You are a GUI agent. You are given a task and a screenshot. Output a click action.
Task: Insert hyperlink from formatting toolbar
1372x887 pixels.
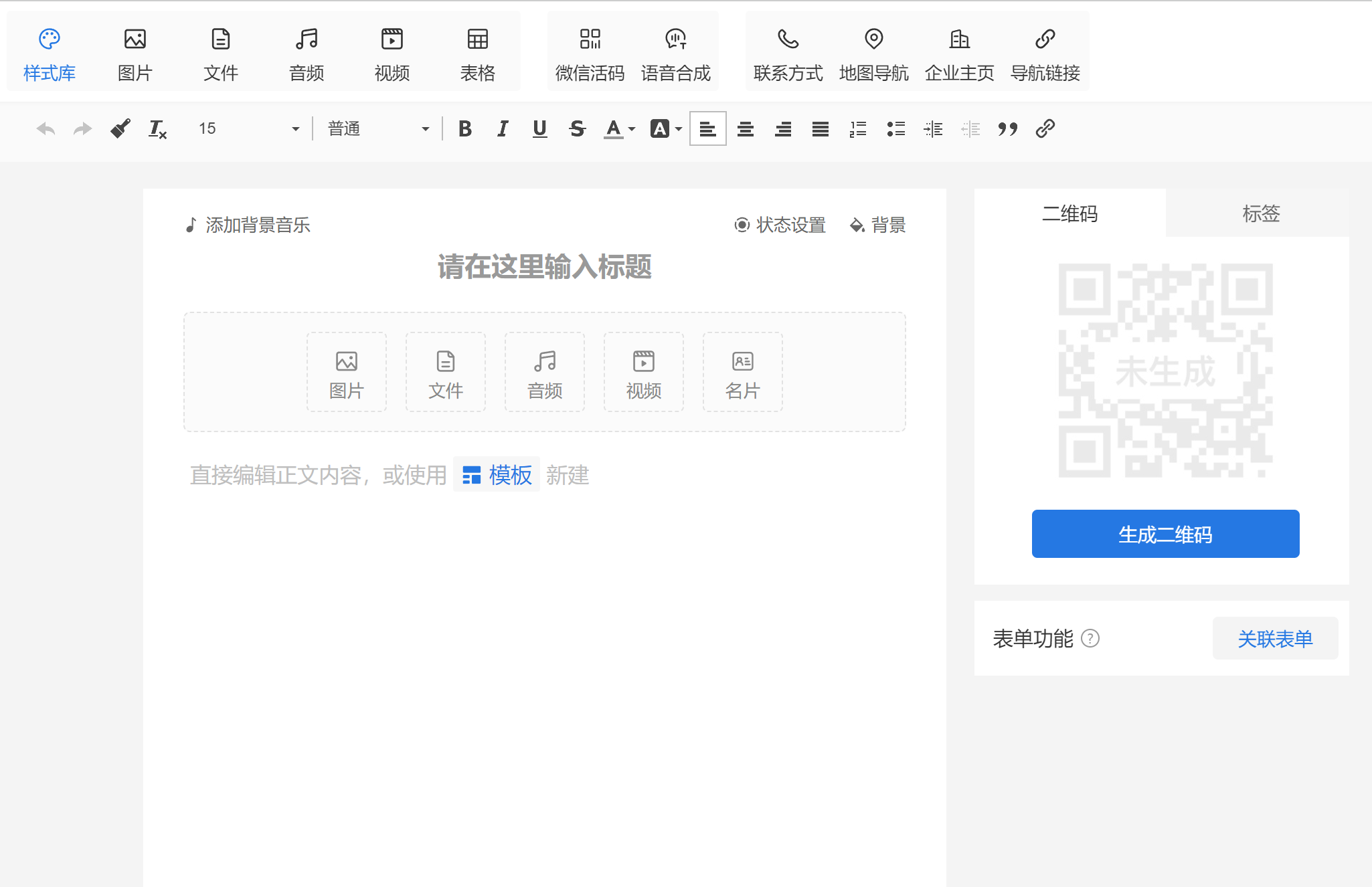click(1045, 128)
